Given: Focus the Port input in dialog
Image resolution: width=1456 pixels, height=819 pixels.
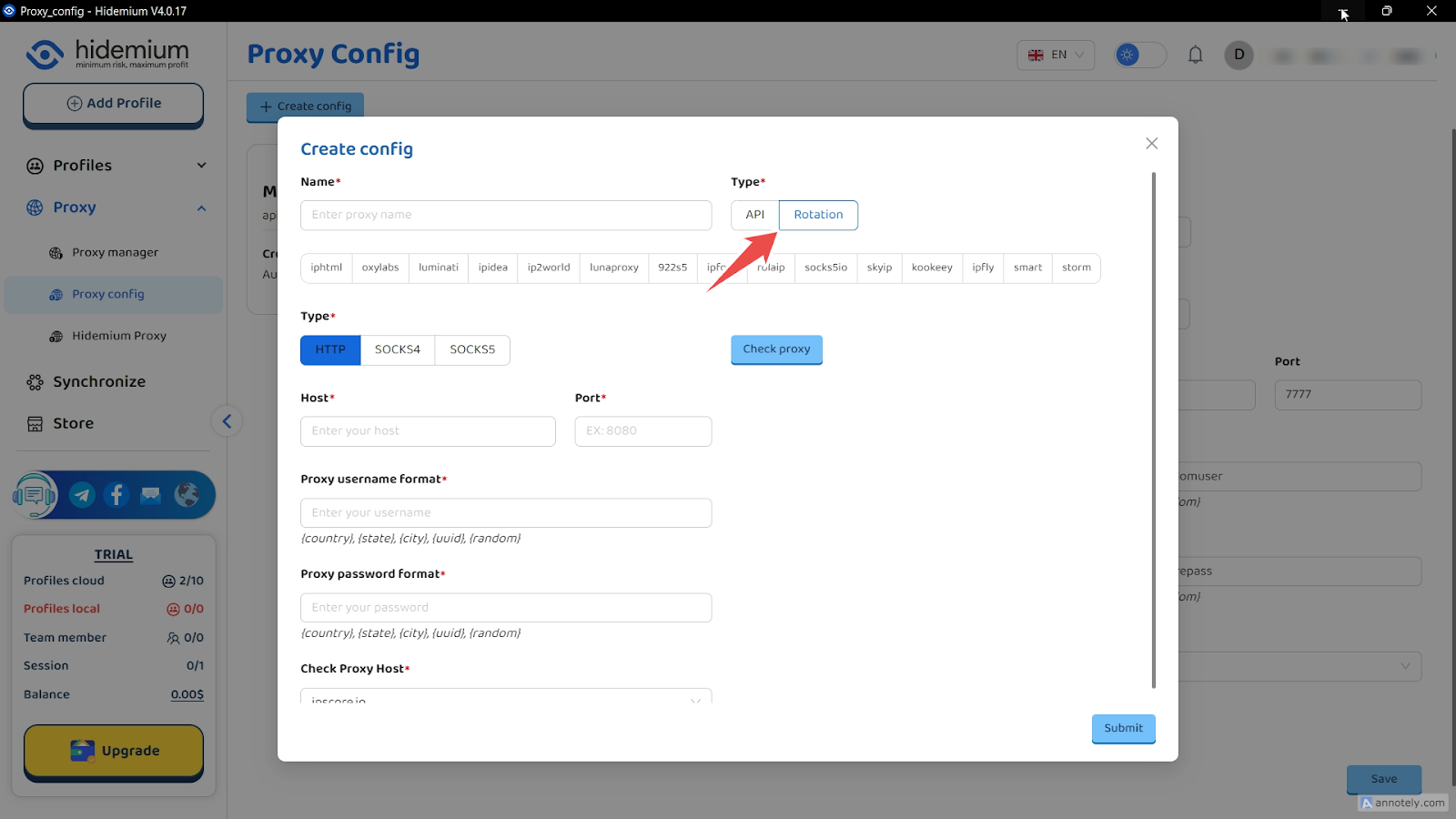Looking at the screenshot, I should (x=643, y=431).
